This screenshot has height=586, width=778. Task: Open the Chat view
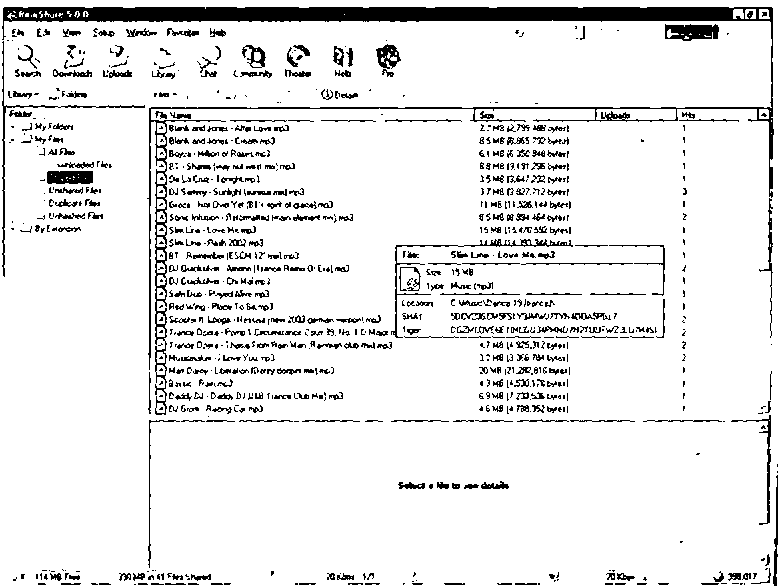point(209,62)
